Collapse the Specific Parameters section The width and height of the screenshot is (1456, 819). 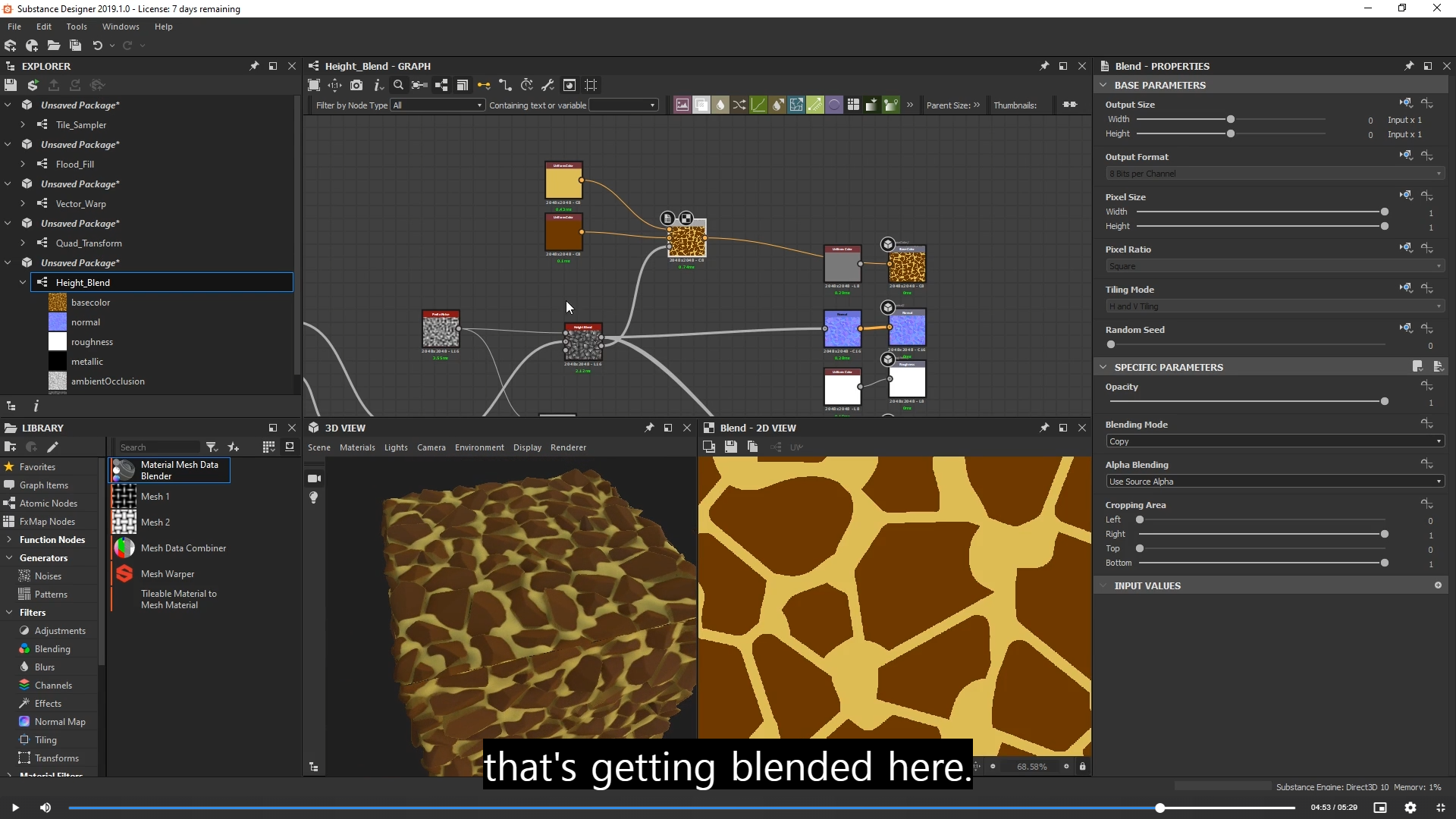tap(1103, 367)
